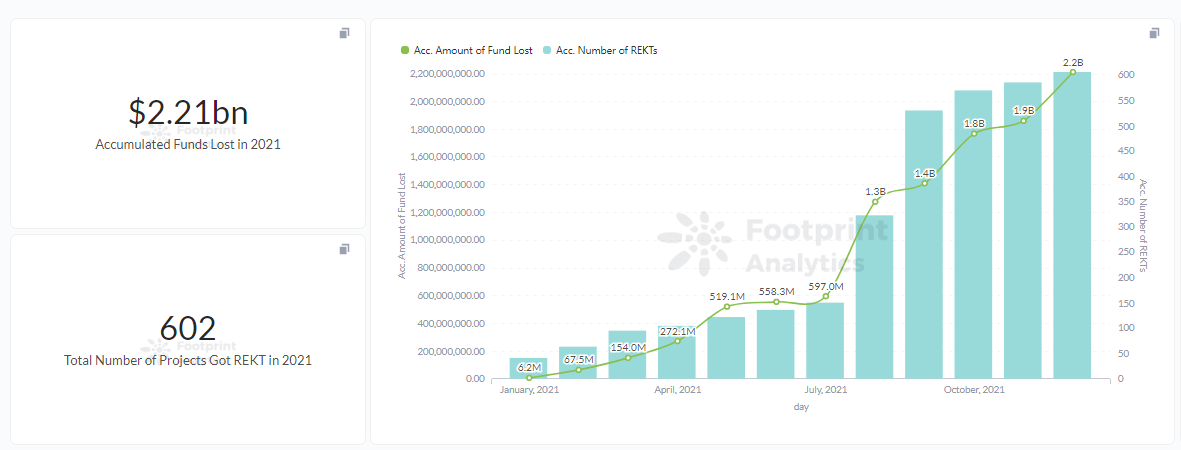Click the 6.2M data point label

(531, 366)
